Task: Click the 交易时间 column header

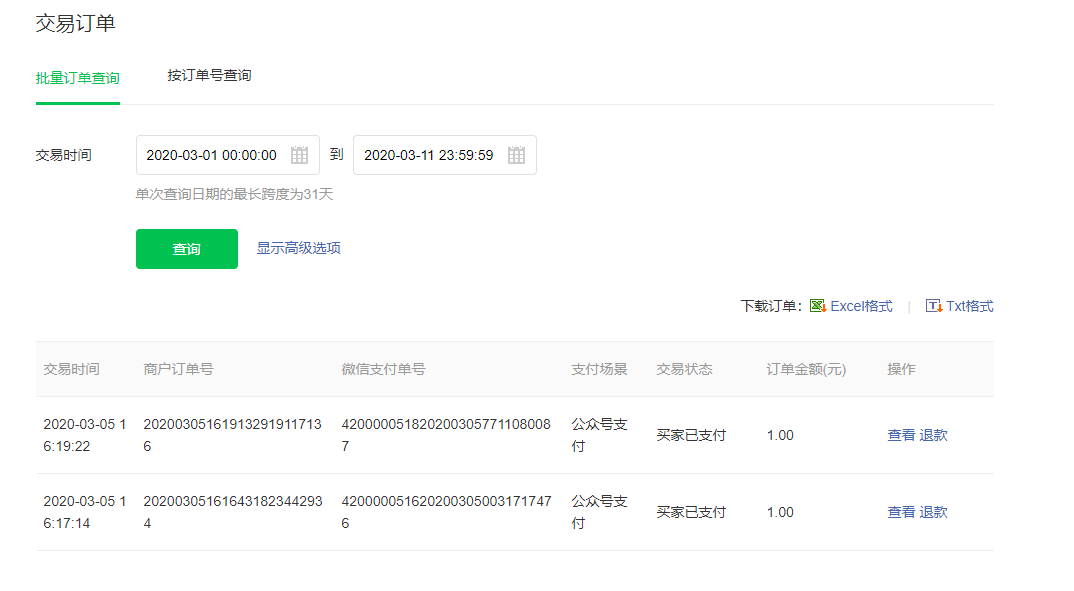Action: pos(71,369)
